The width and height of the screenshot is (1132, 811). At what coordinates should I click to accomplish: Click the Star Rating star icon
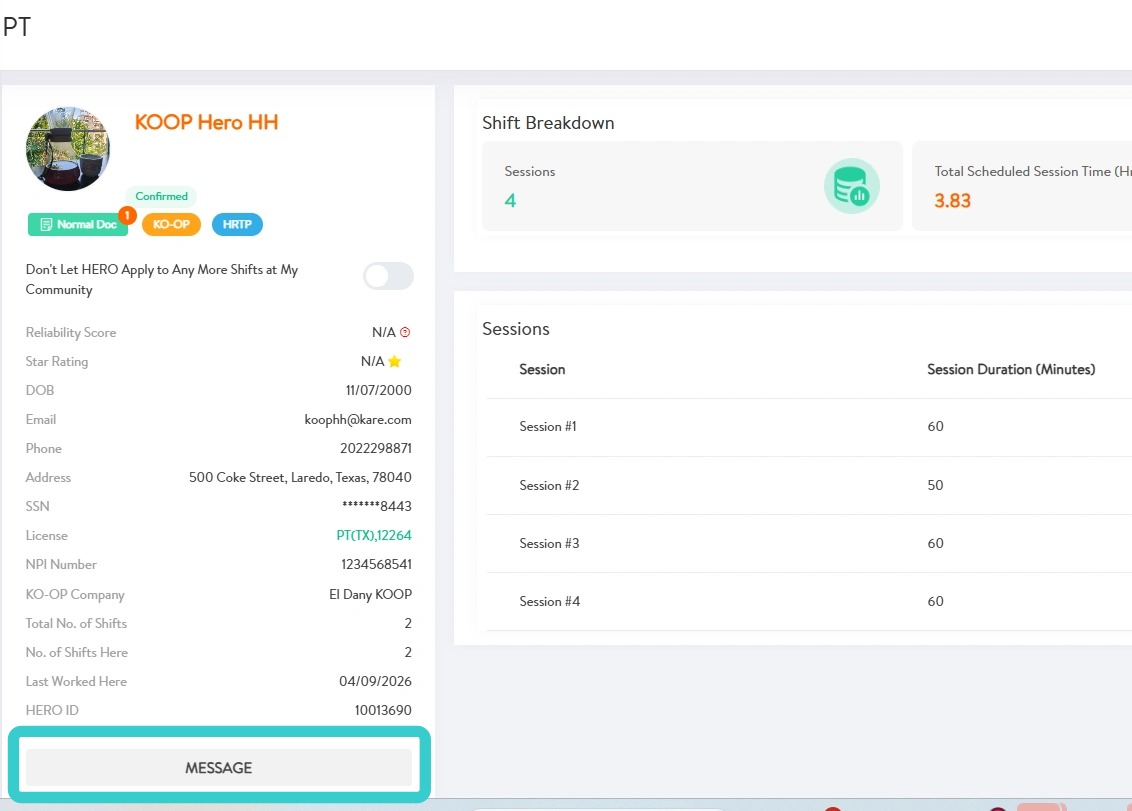[394, 361]
